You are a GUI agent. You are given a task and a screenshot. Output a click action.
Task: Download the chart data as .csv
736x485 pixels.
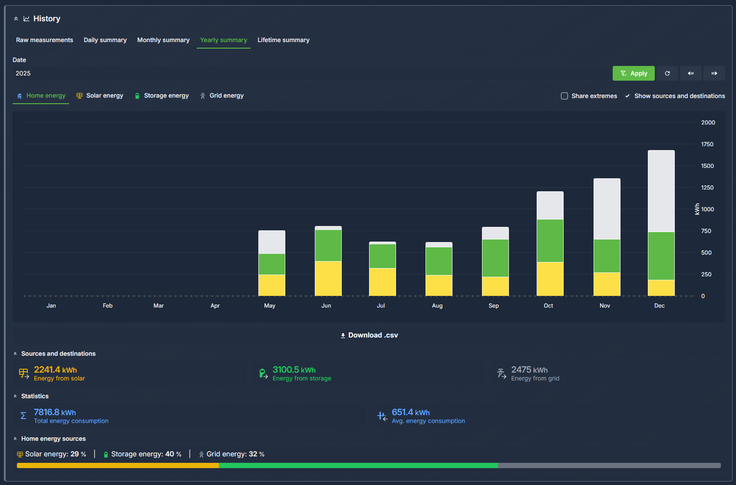(x=368, y=335)
